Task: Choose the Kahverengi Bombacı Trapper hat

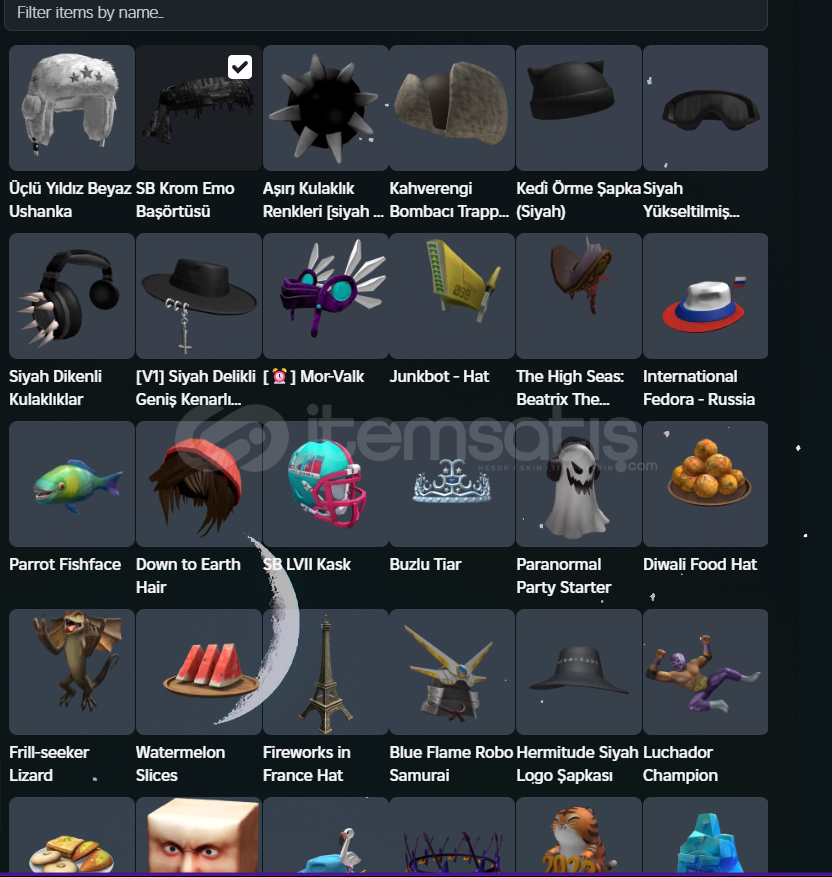Action: point(452,108)
